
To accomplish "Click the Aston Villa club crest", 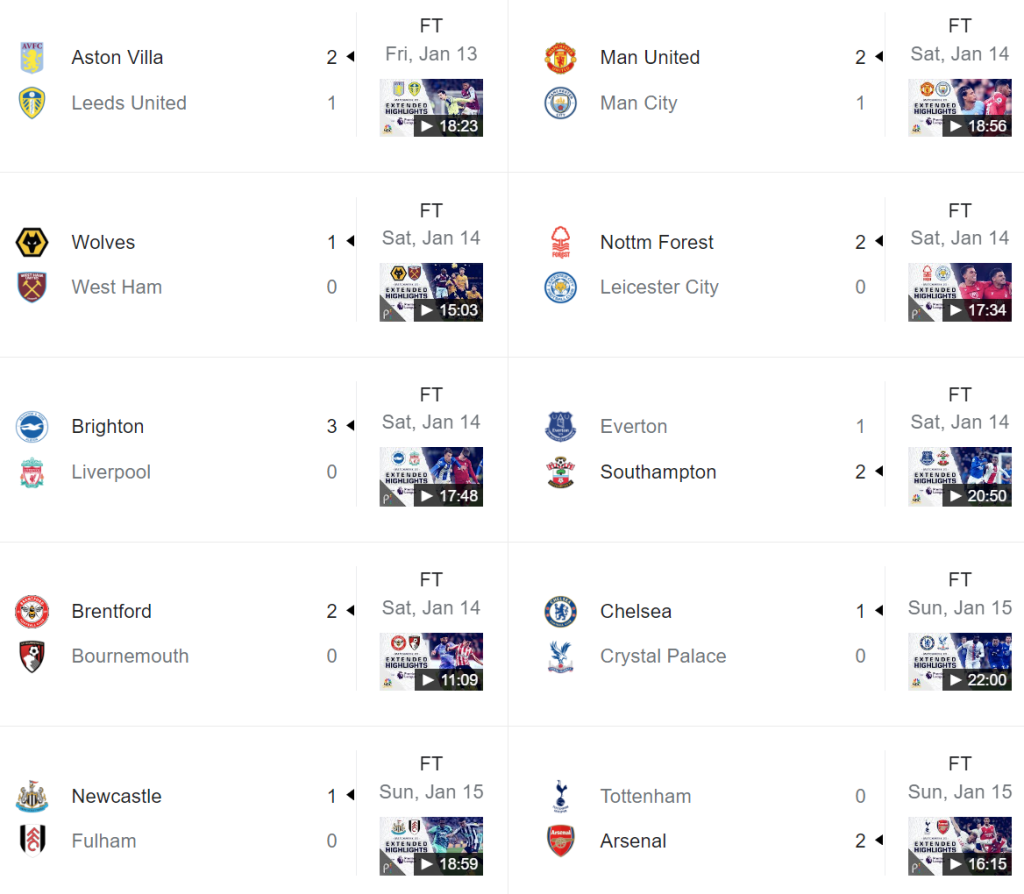I will (32, 57).
